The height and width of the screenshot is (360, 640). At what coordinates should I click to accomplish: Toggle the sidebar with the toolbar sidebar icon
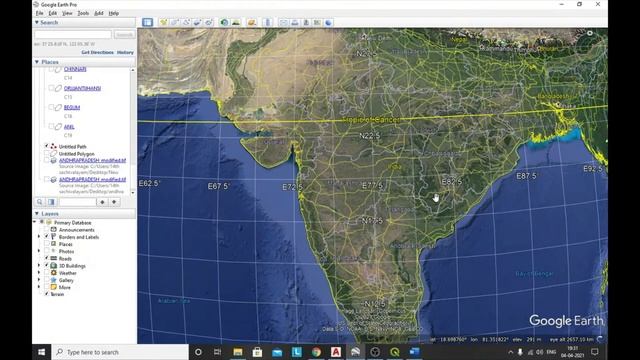pyautogui.click(x=147, y=22)
